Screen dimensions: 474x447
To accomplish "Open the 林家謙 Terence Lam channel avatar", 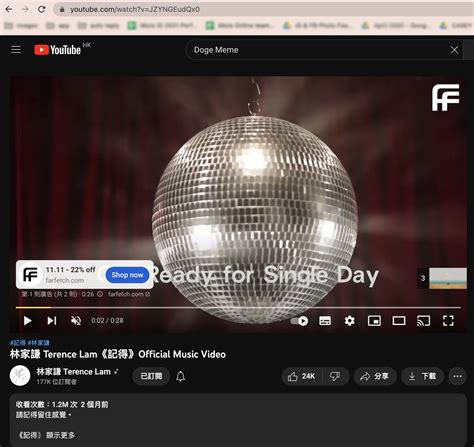I will pos(20,376).
